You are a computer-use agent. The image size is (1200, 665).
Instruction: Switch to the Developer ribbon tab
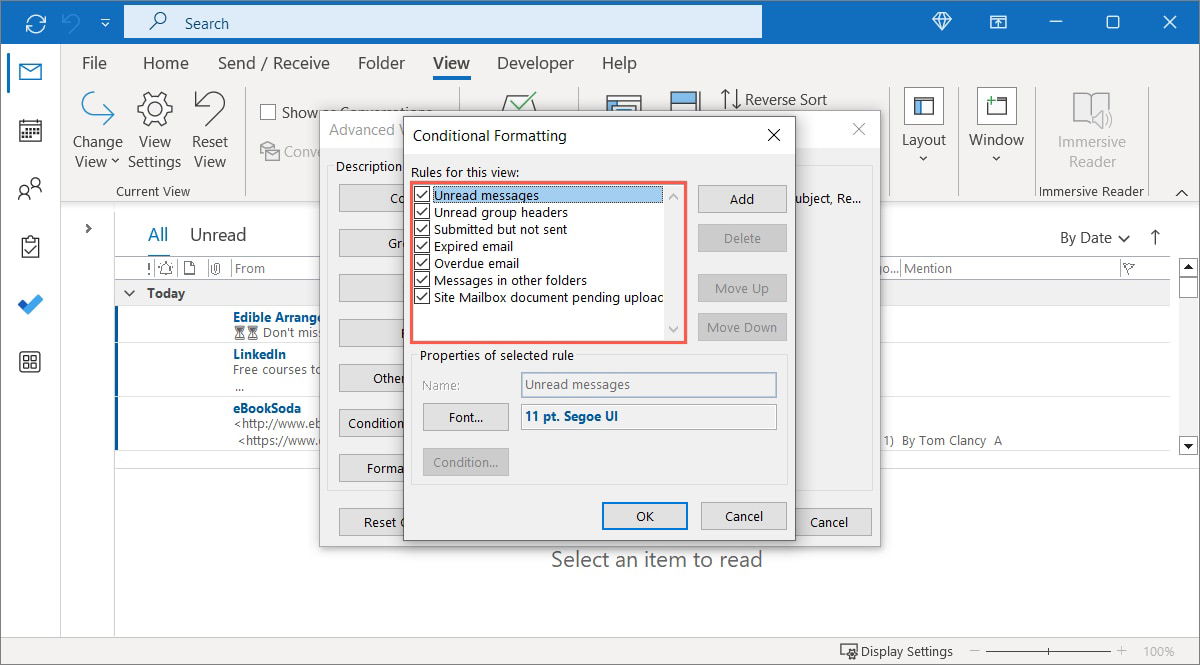pos(535,63)
